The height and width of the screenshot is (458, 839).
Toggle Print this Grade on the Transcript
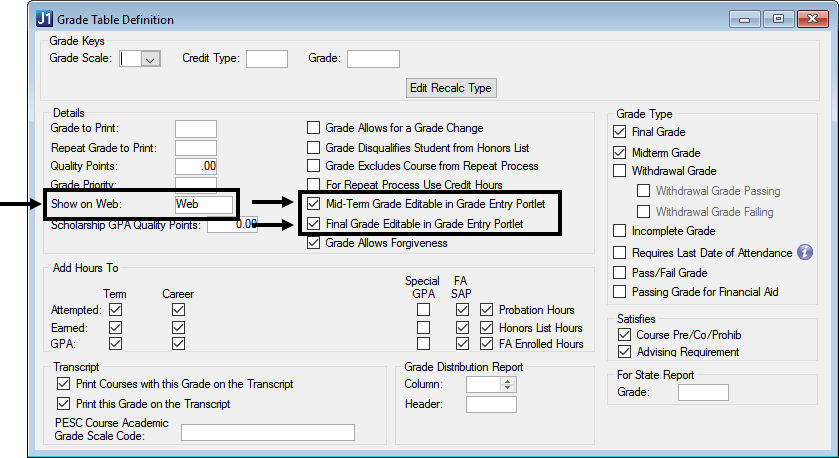coord(65,404)
